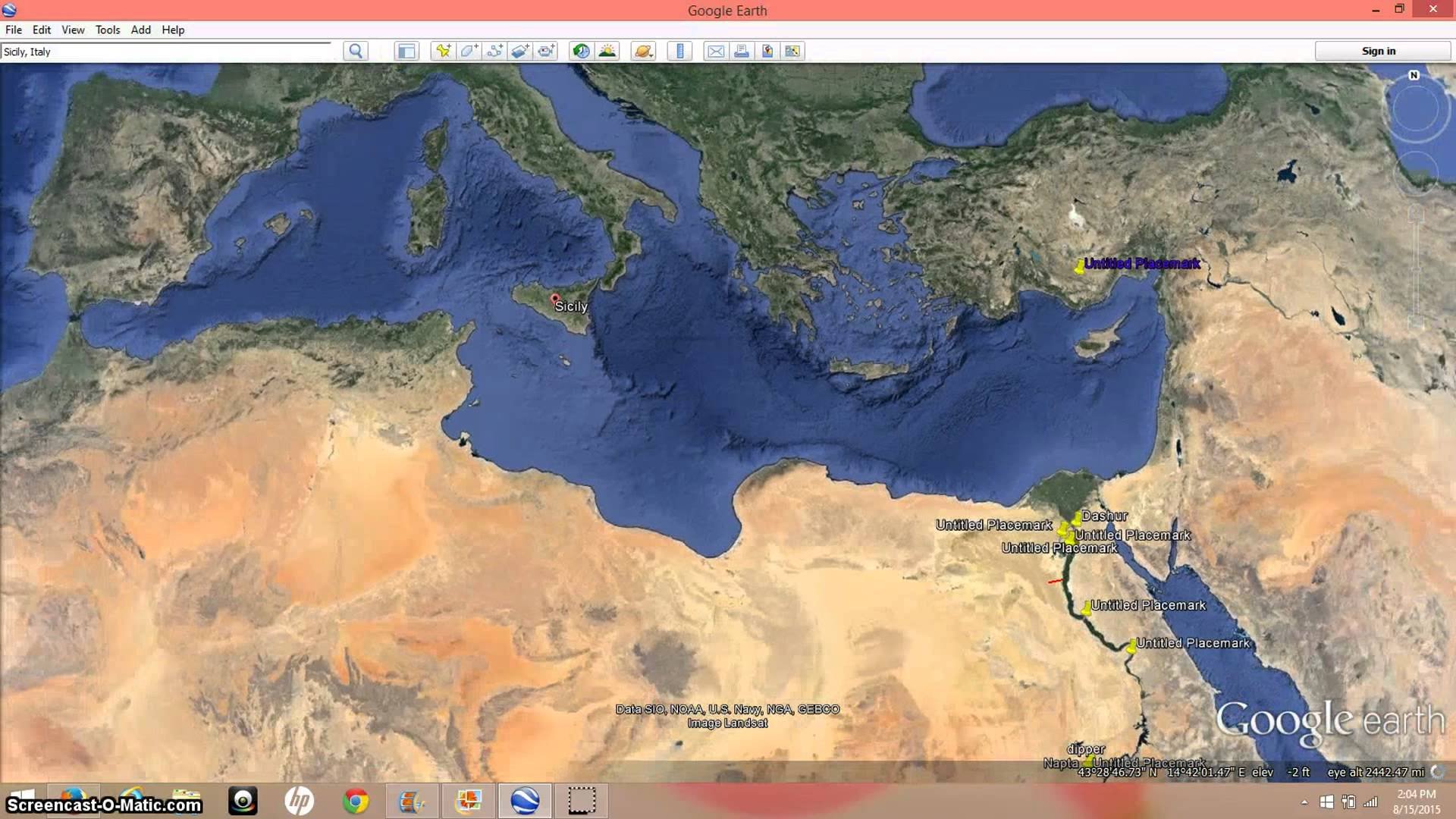Click the screen recorder taskbar icon
The image size is (1456, 819).
pos(582,801)
